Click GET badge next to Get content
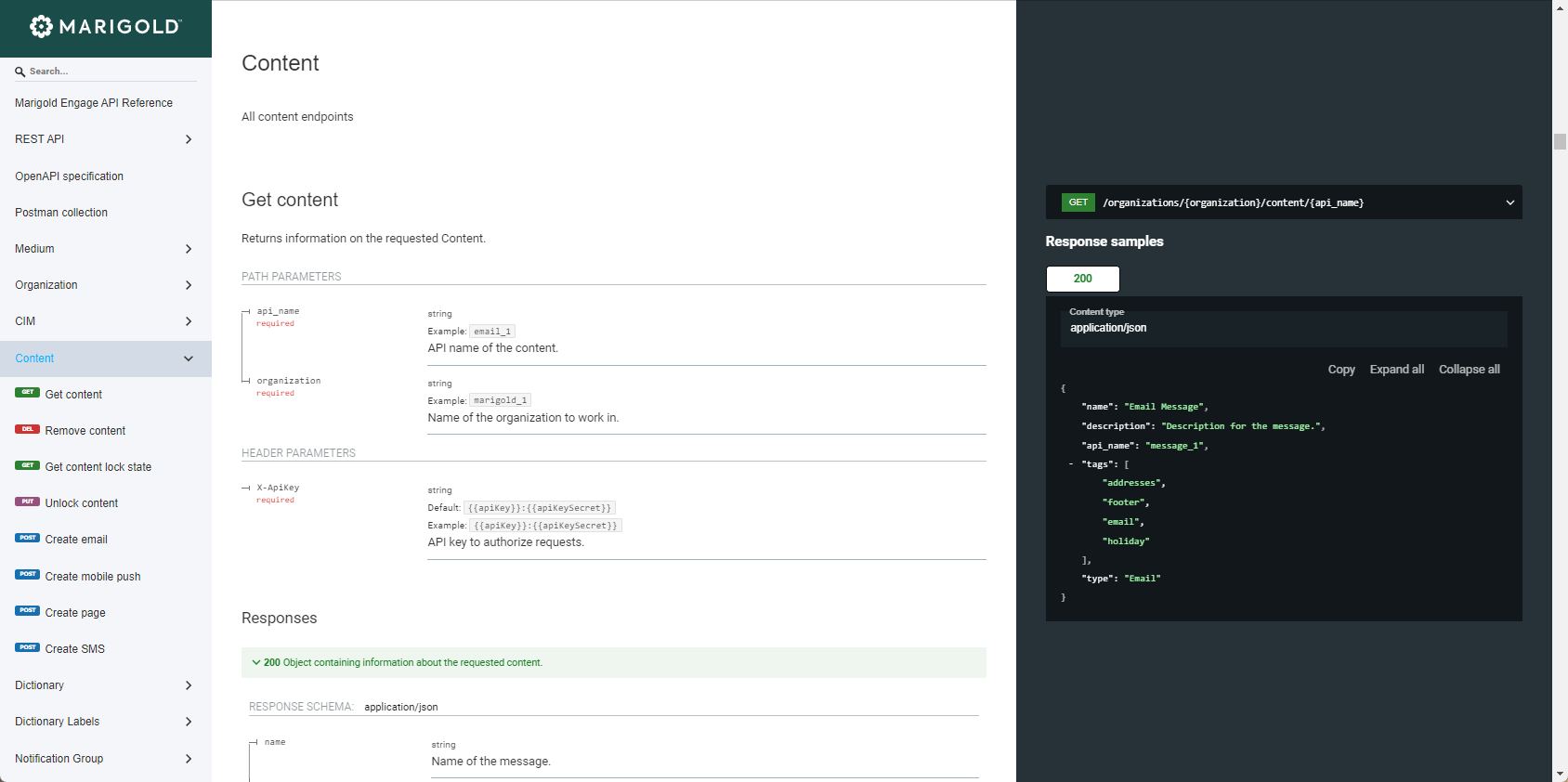Image resolution: width=1568 pixels, height=782 pixels. tap(27, 393)
